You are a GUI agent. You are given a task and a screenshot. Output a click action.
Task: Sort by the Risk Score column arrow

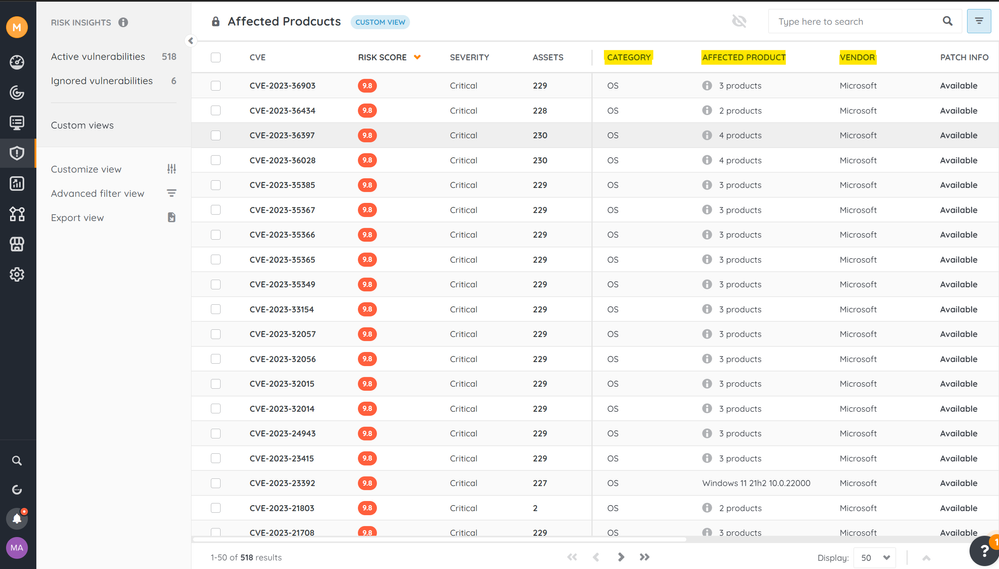[x=417, y=58]
